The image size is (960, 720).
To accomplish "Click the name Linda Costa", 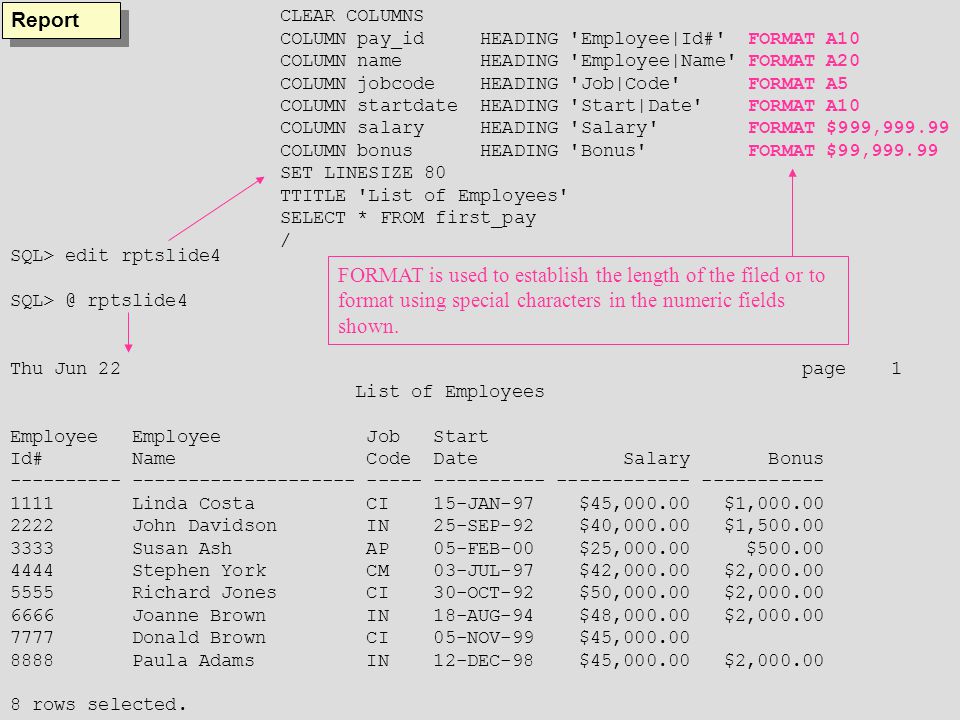I will pos(193,503).
